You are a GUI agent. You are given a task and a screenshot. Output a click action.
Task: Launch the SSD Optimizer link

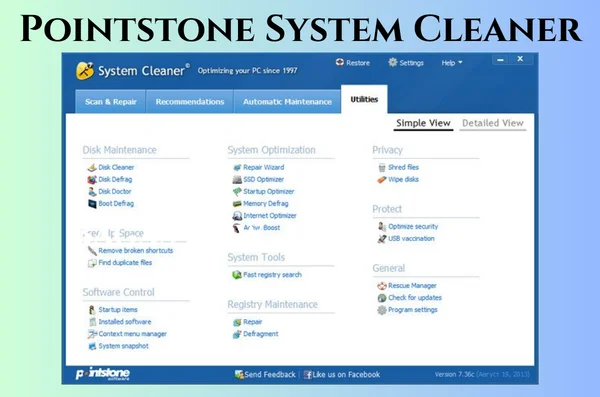pos(264,180)
